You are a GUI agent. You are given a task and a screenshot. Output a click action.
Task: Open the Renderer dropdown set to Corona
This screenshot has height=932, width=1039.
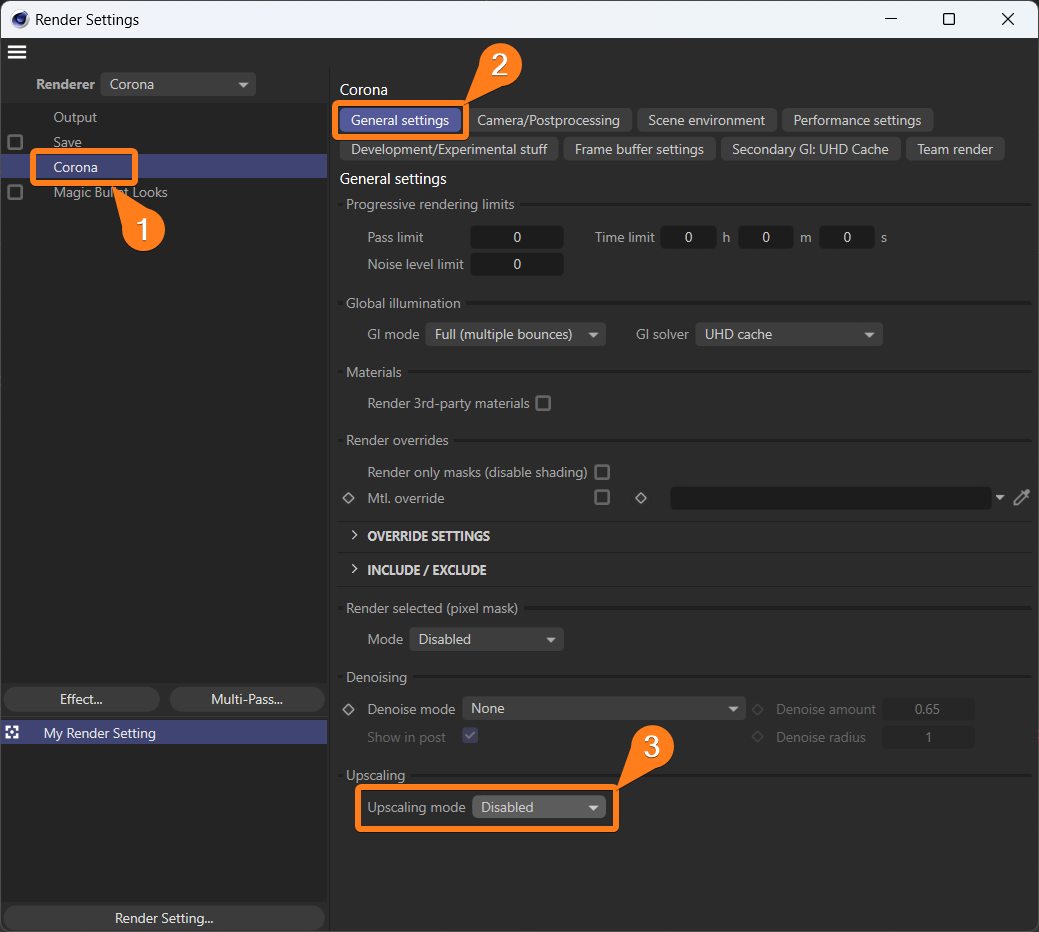(178, 84)
